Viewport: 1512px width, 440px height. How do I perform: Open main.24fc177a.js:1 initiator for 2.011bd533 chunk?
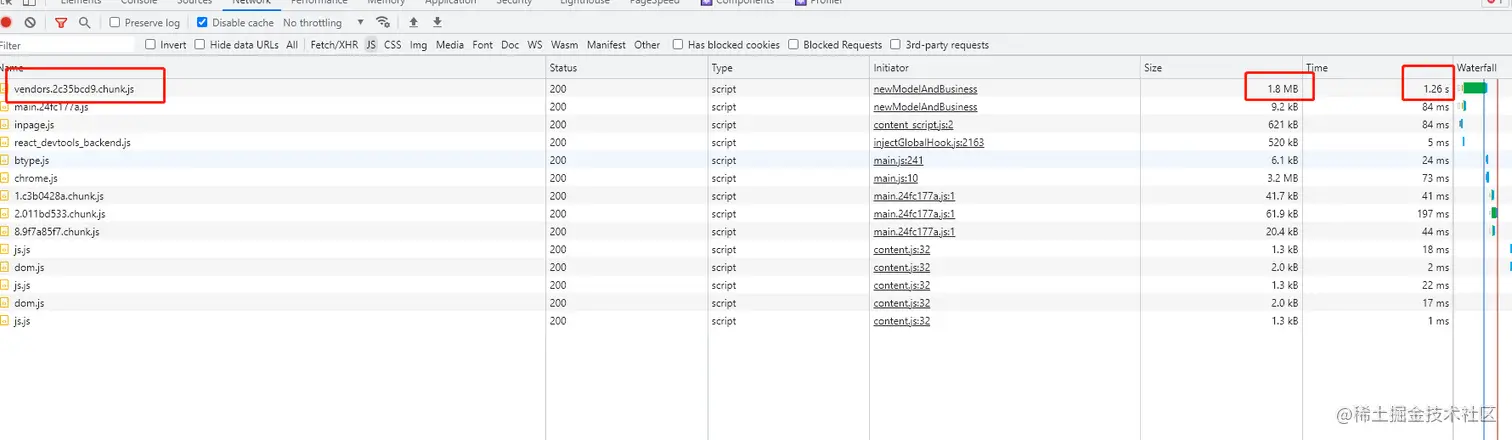point(914,214)
